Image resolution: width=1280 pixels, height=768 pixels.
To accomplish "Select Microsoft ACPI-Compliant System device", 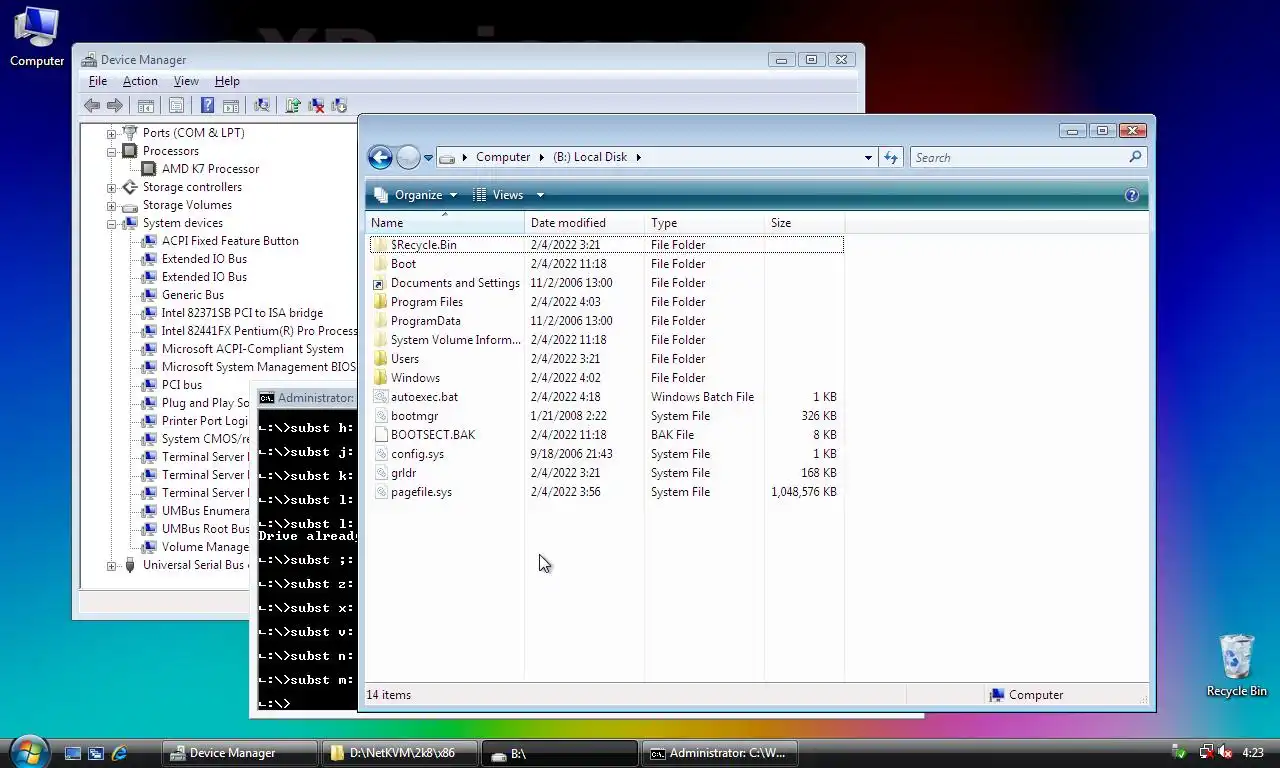I will point(252,349).
